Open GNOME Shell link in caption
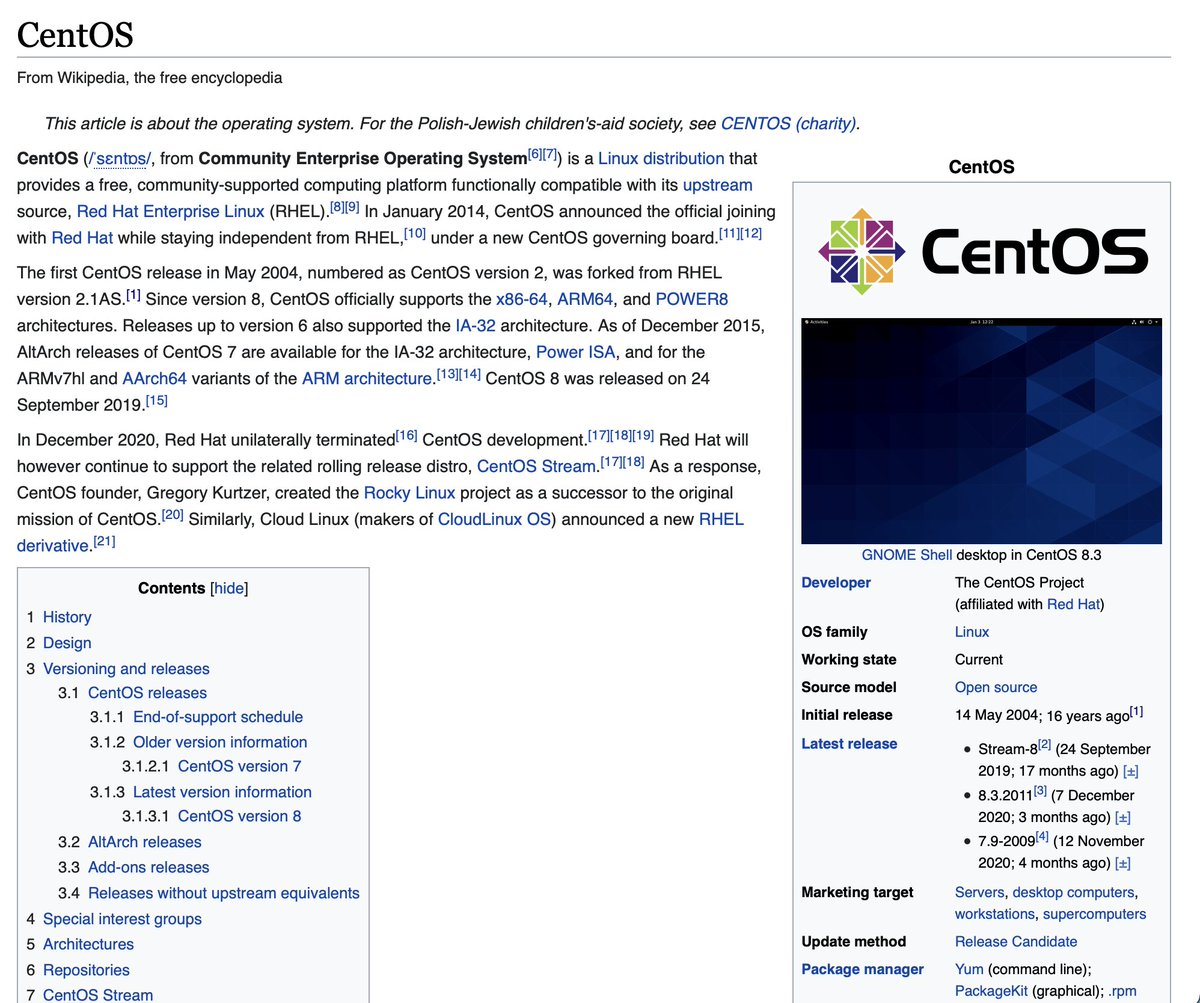The image size is (1200, 1003). coord(907,555)
